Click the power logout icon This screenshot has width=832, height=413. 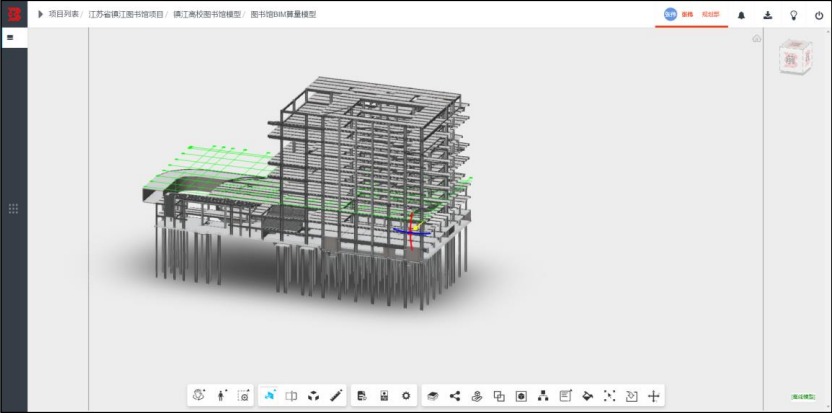coord(819,15)
